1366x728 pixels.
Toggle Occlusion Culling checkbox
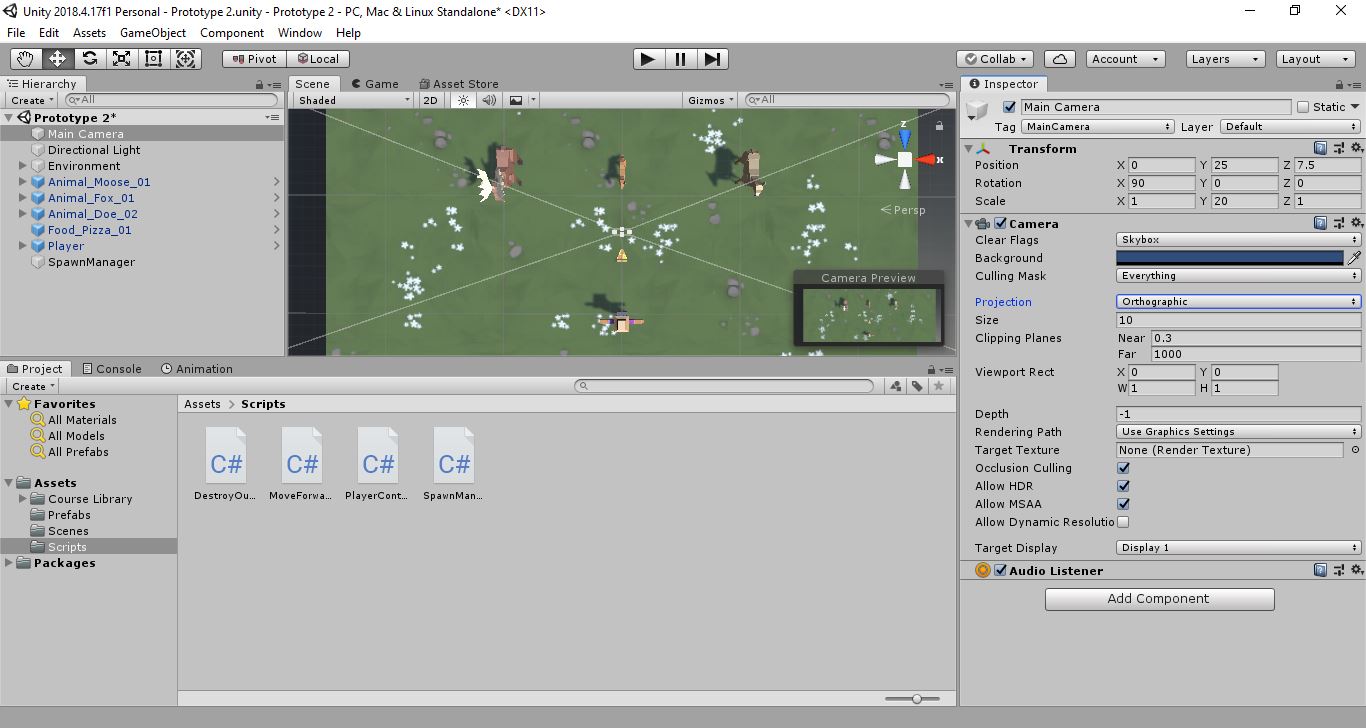coord(1123,468)
